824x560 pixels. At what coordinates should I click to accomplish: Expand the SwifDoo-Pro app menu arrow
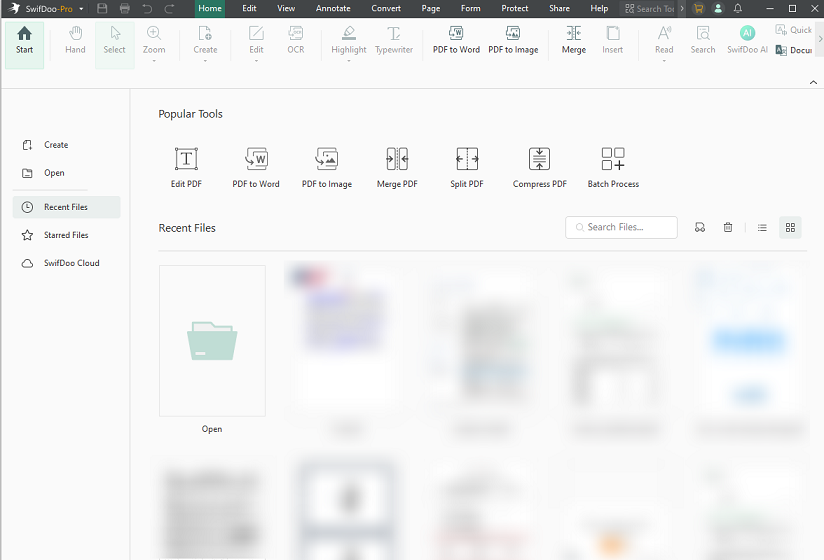(x=81, y=9)
